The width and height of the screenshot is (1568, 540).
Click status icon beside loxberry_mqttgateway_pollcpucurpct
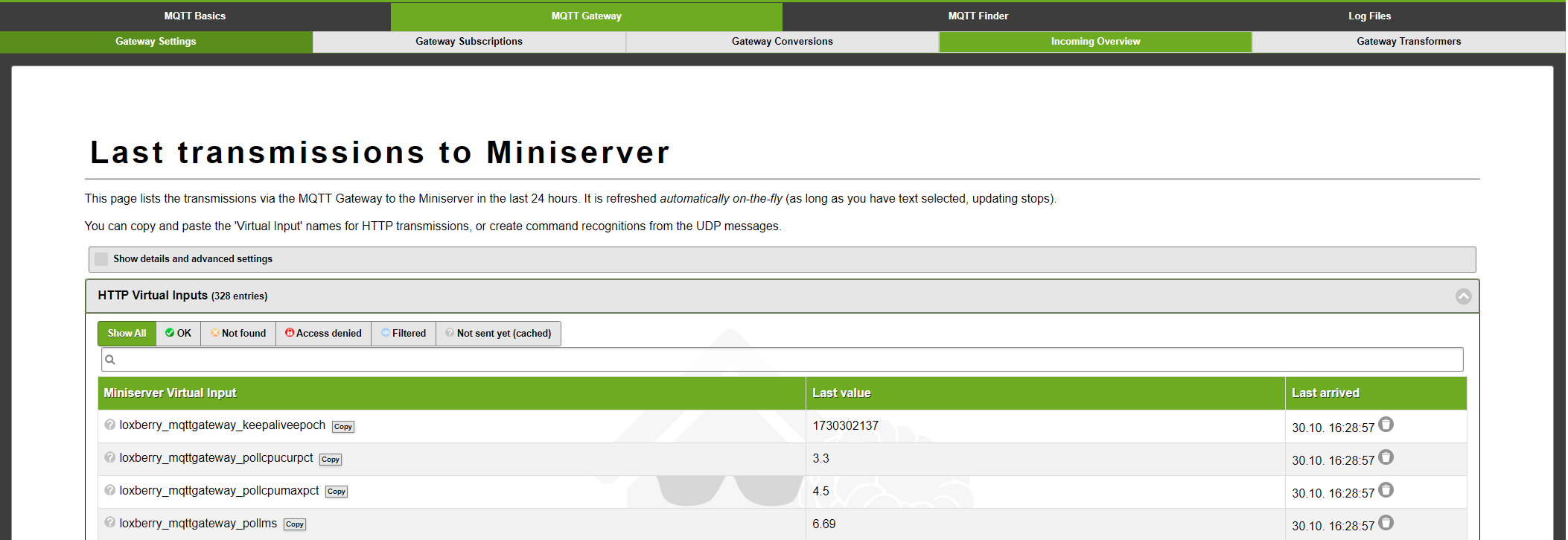click(110, 457)
